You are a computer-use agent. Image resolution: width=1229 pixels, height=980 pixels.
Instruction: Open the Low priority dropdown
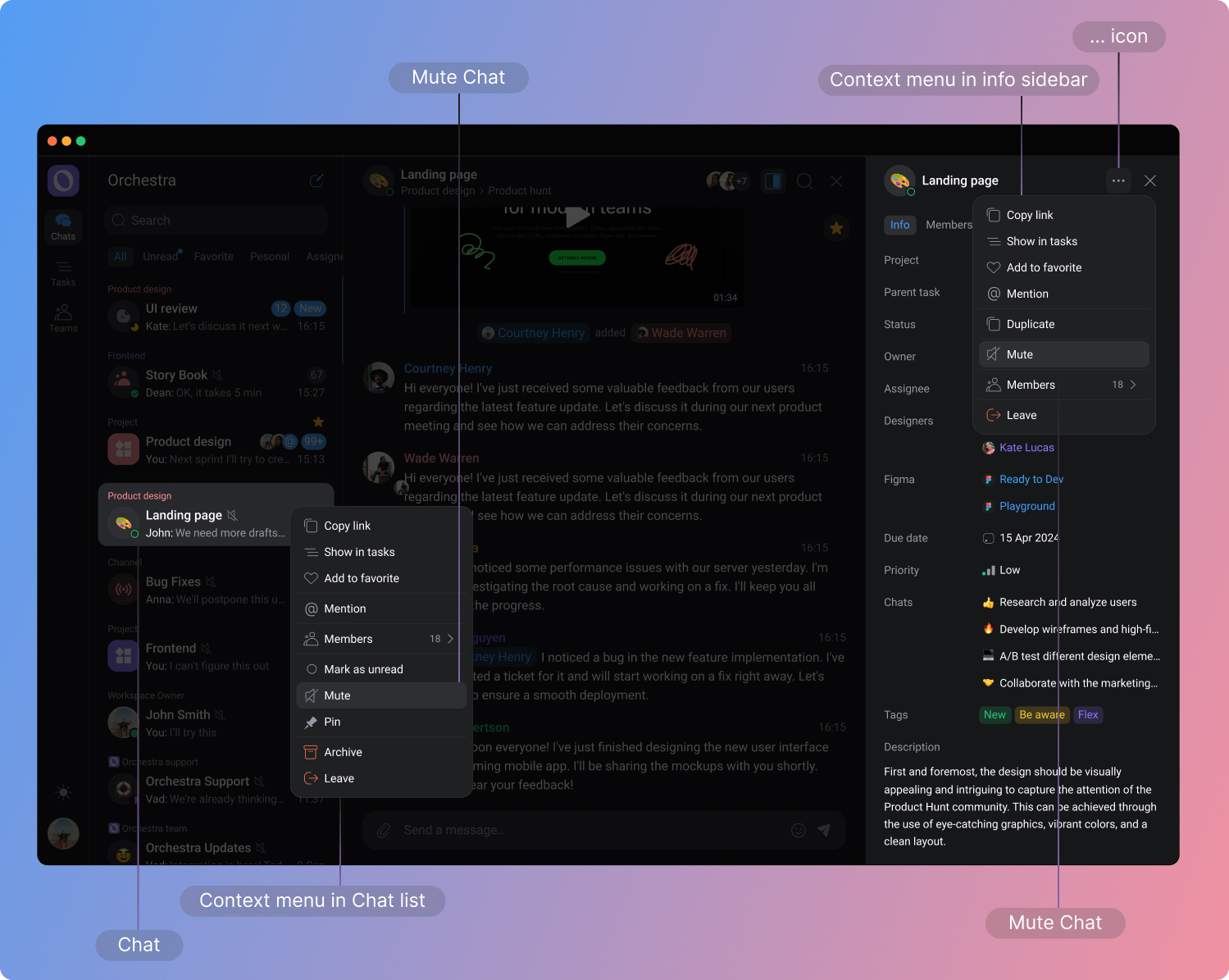[1009, 570]
